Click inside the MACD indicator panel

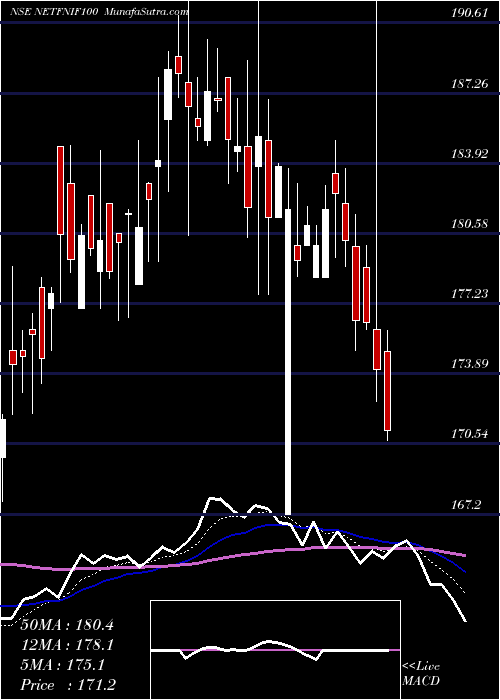point(275,650)
